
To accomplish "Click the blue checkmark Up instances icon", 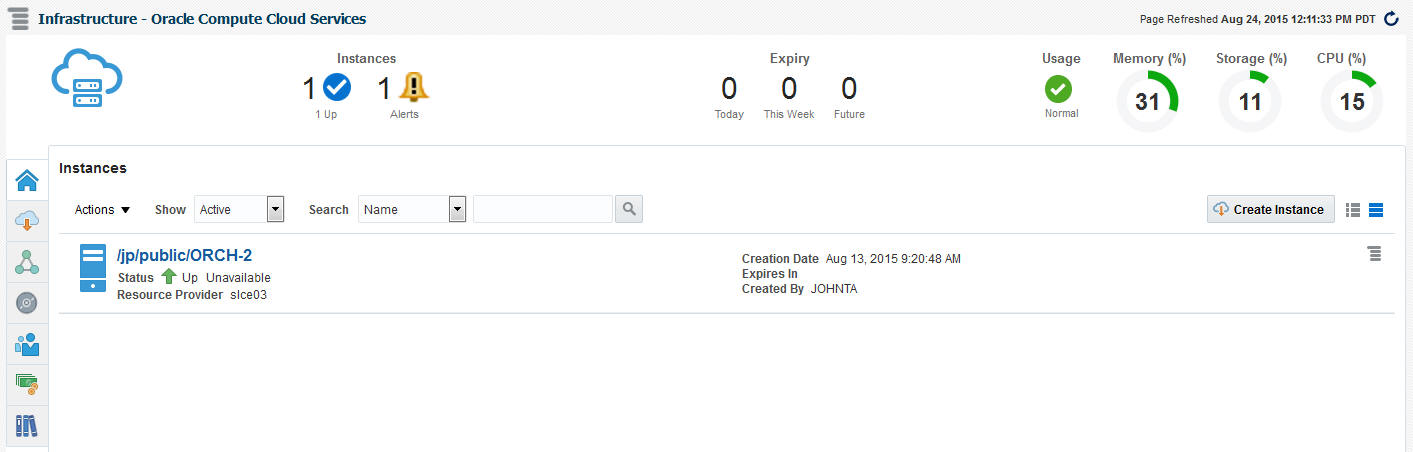I will click(x=337, y=89).
